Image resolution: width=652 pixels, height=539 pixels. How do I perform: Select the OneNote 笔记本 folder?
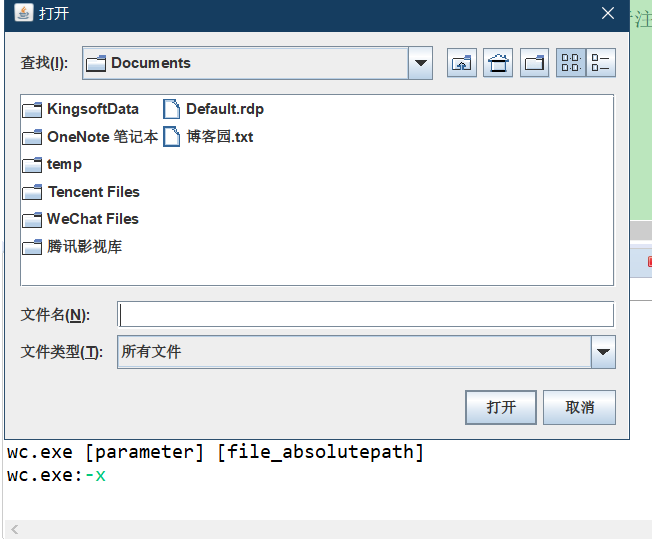(101, 137)
